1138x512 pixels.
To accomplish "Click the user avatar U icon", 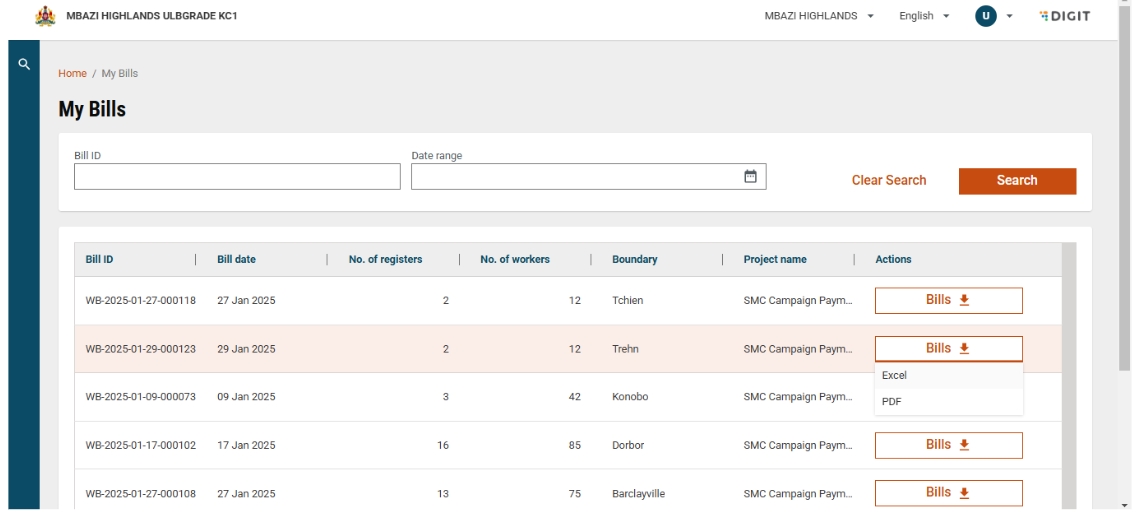I will coord(986,16).
